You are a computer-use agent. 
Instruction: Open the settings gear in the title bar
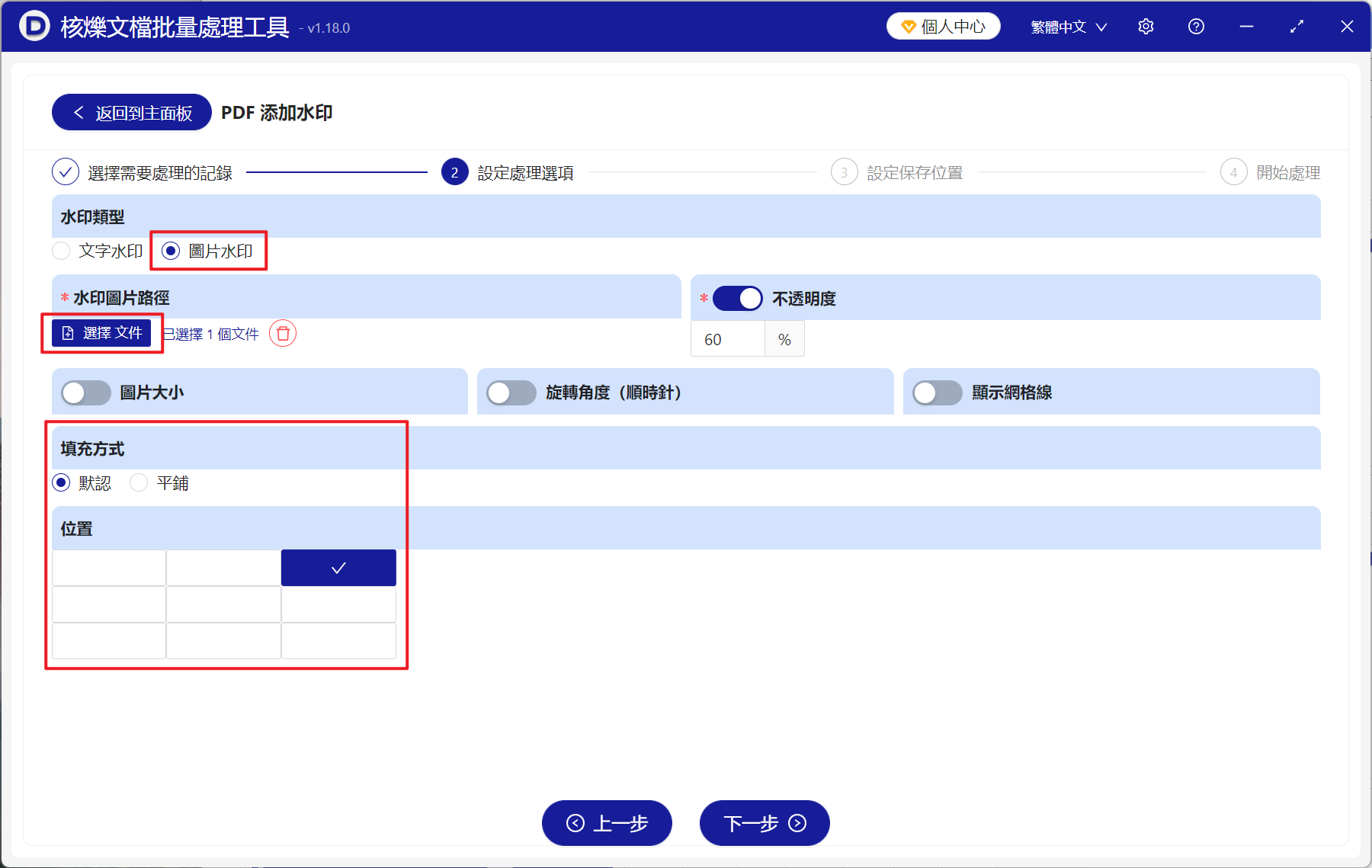tap(1146, 26)
